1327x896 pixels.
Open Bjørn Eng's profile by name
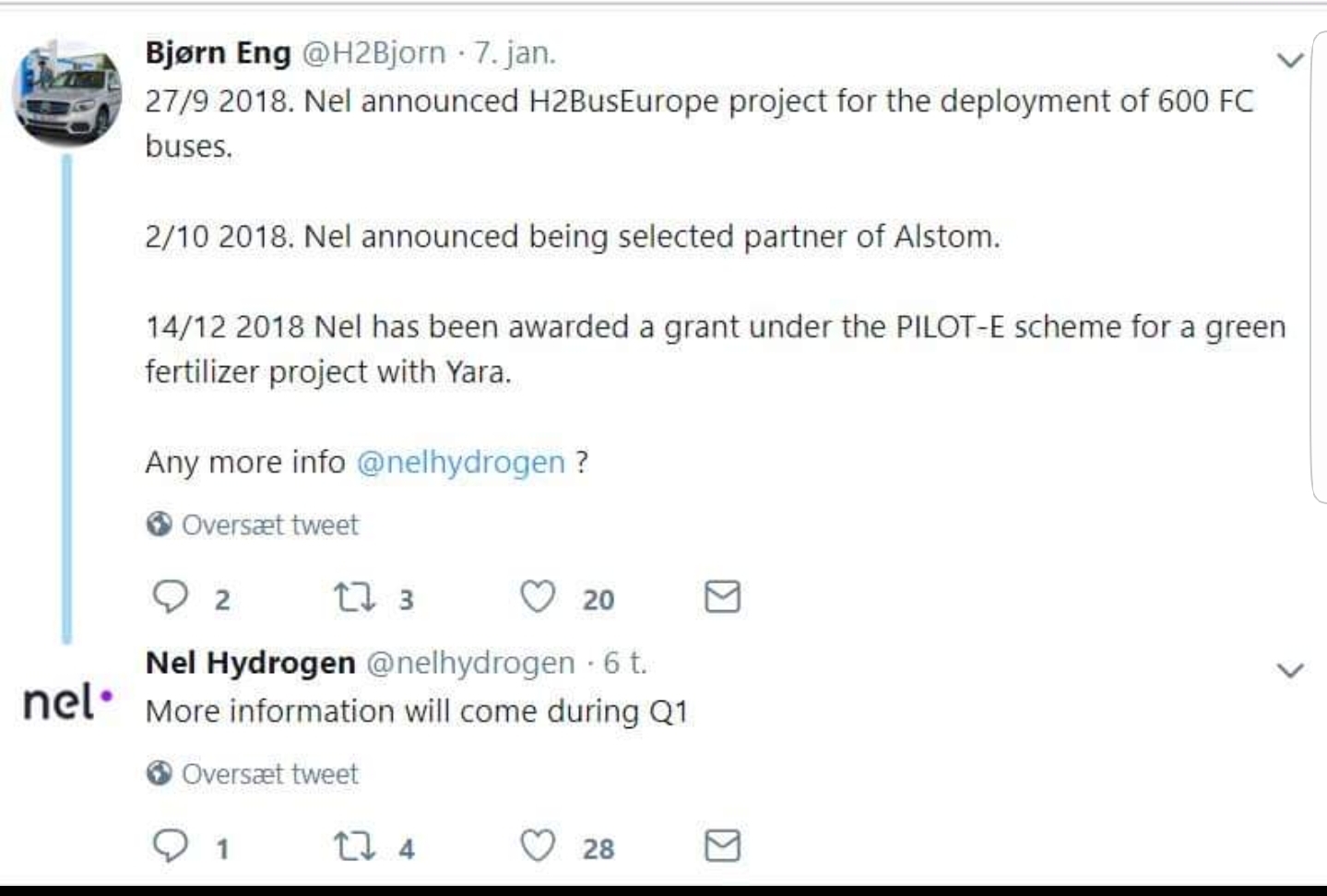pos(218,53)
